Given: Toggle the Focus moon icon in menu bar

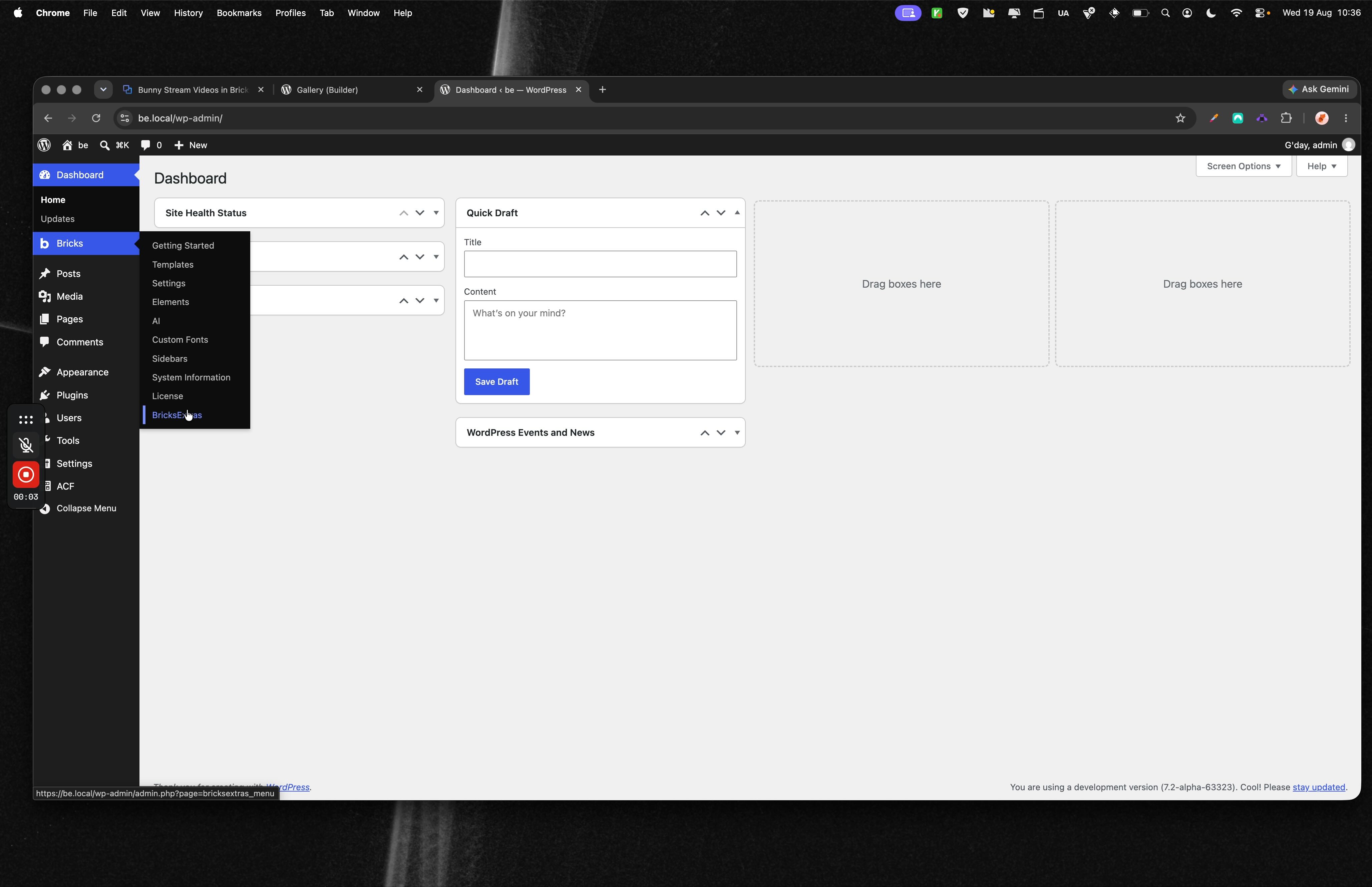Looking at the screenshot, I should click(x=1211, y=13).
